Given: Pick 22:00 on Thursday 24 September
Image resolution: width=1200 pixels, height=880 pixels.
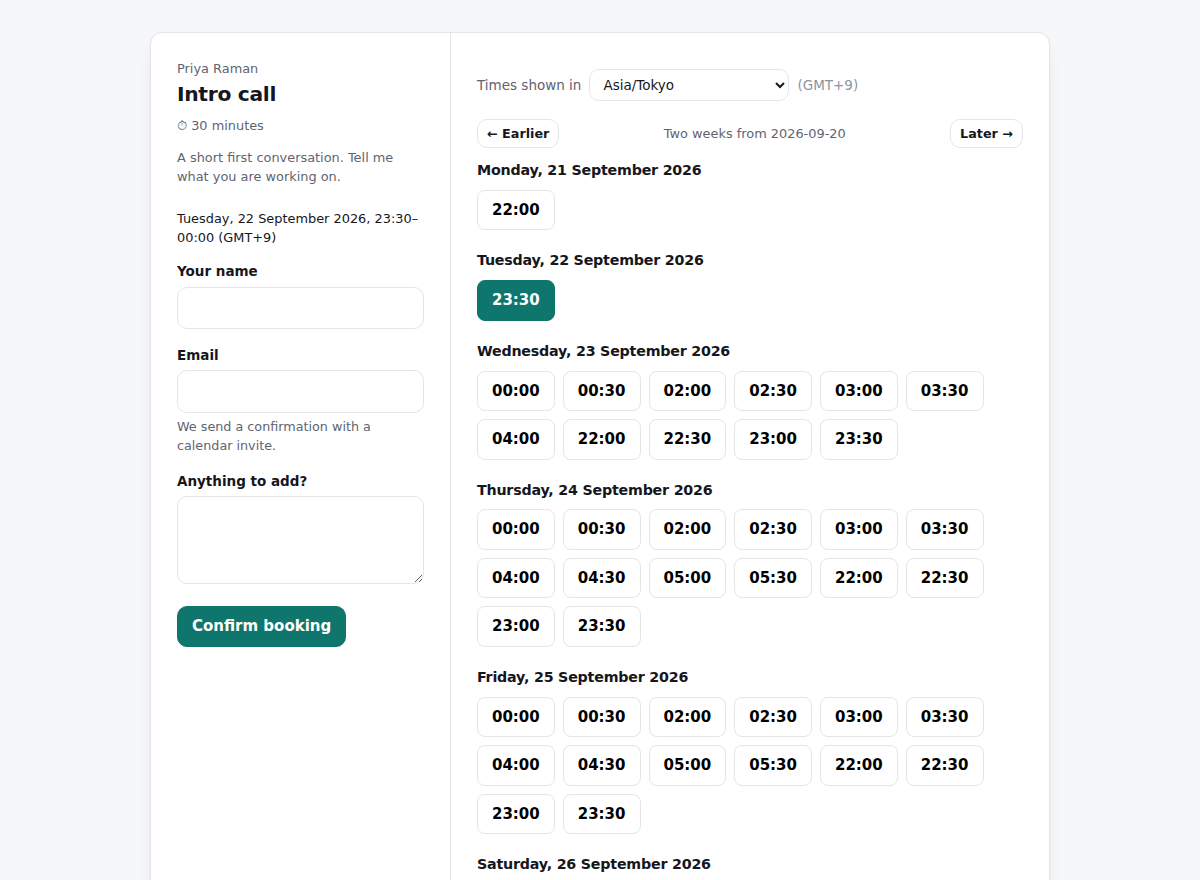Looking at the screenshot, I should coord(859,578).
